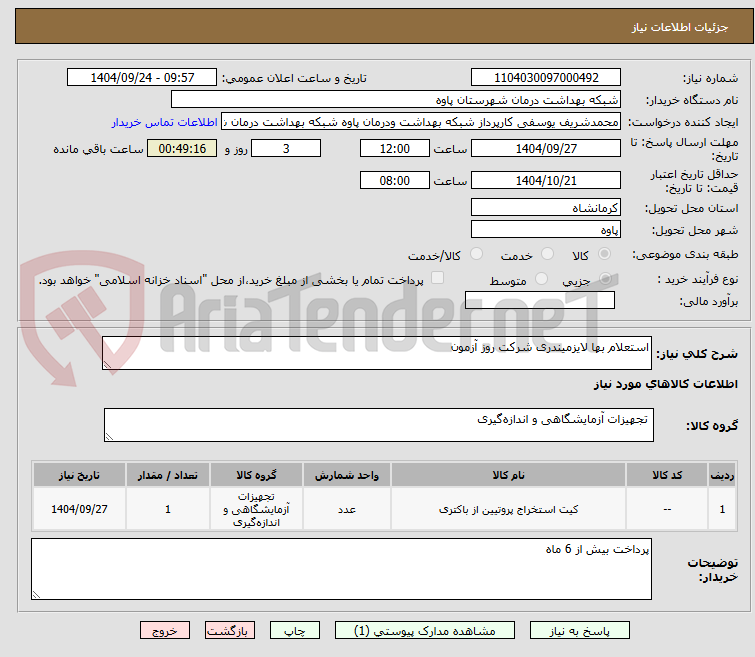
Task: Click the کد کالا column header
Action: pyautogui.click(x=667, y=475)
